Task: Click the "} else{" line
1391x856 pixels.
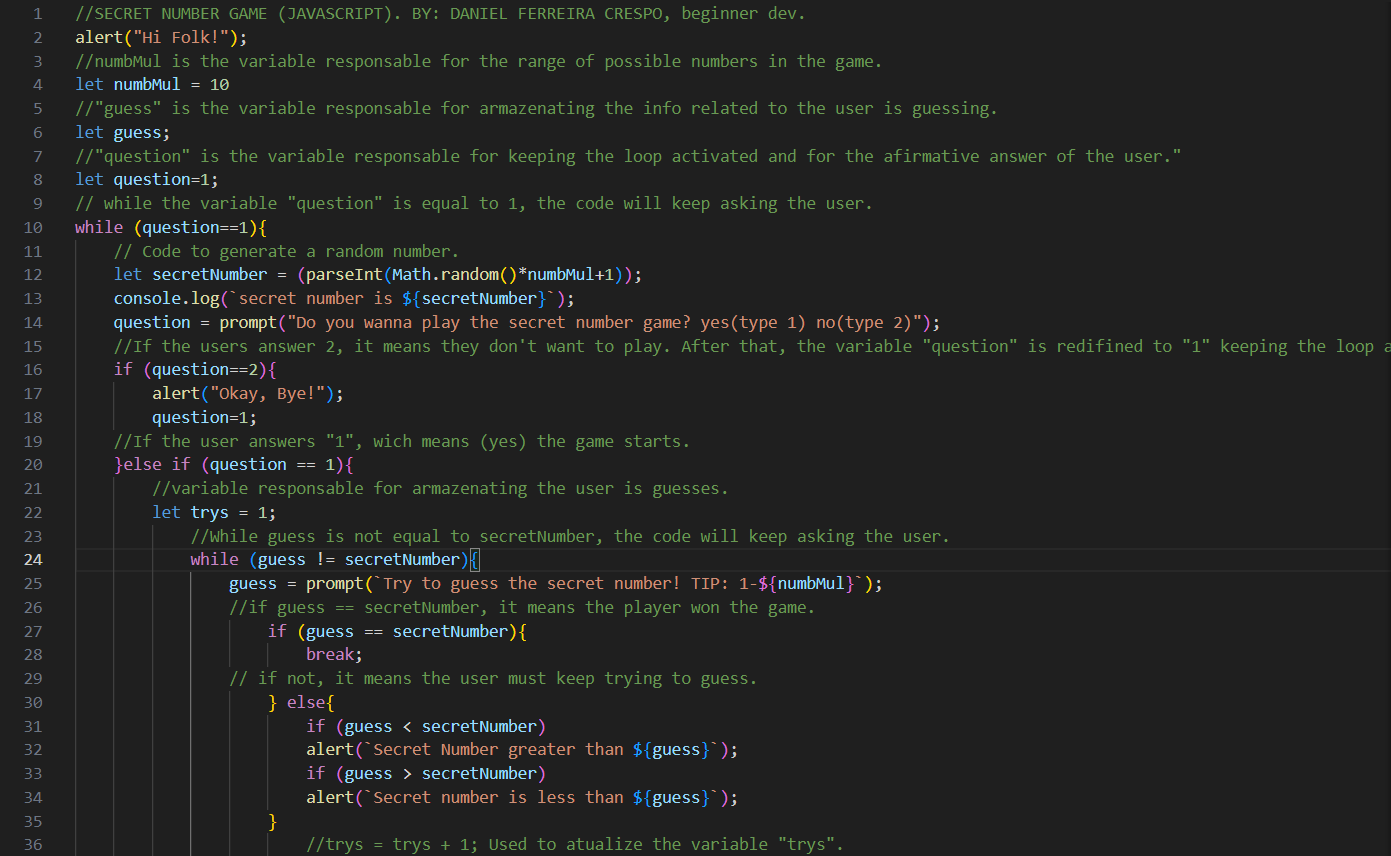Action: click(301, 703)
